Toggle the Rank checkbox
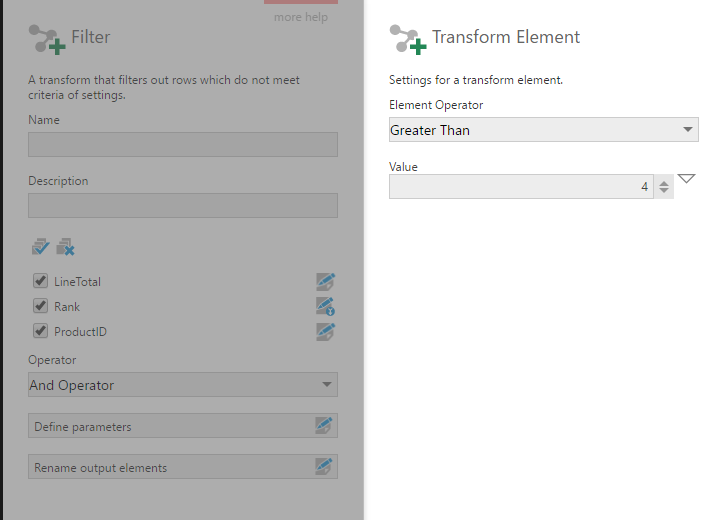 [41, 307]
